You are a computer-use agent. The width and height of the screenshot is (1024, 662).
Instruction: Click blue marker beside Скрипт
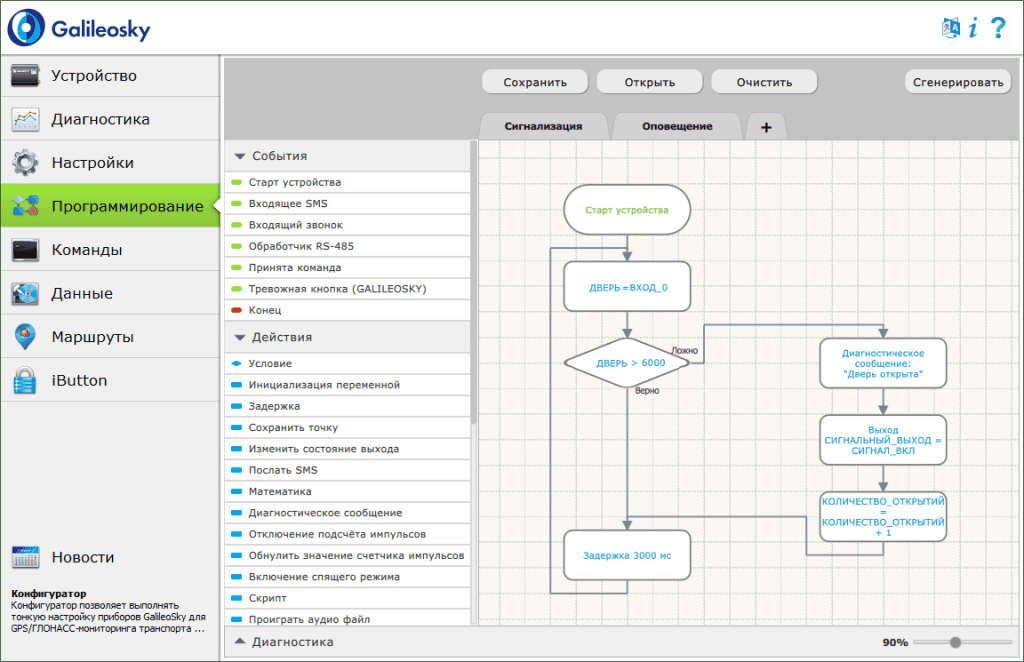(x=236, y=598)
